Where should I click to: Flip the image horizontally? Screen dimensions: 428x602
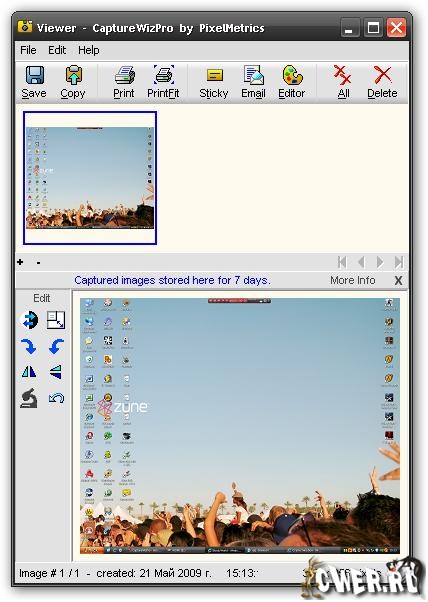[29, 372]
